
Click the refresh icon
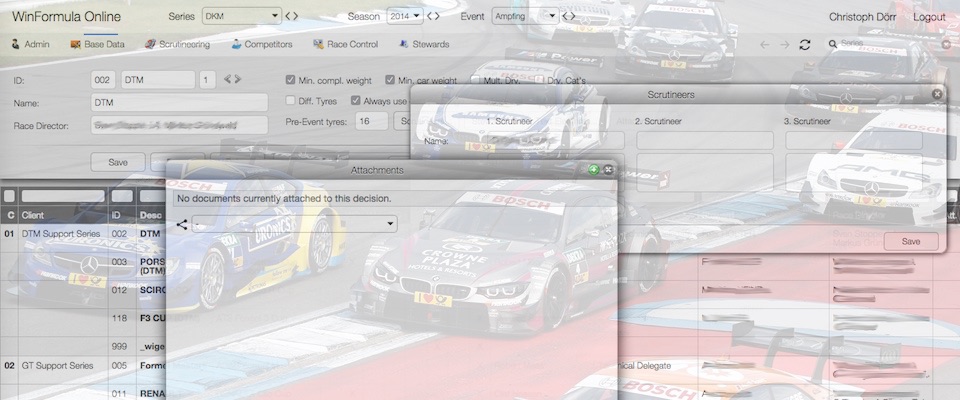click(x=805, y=44)
